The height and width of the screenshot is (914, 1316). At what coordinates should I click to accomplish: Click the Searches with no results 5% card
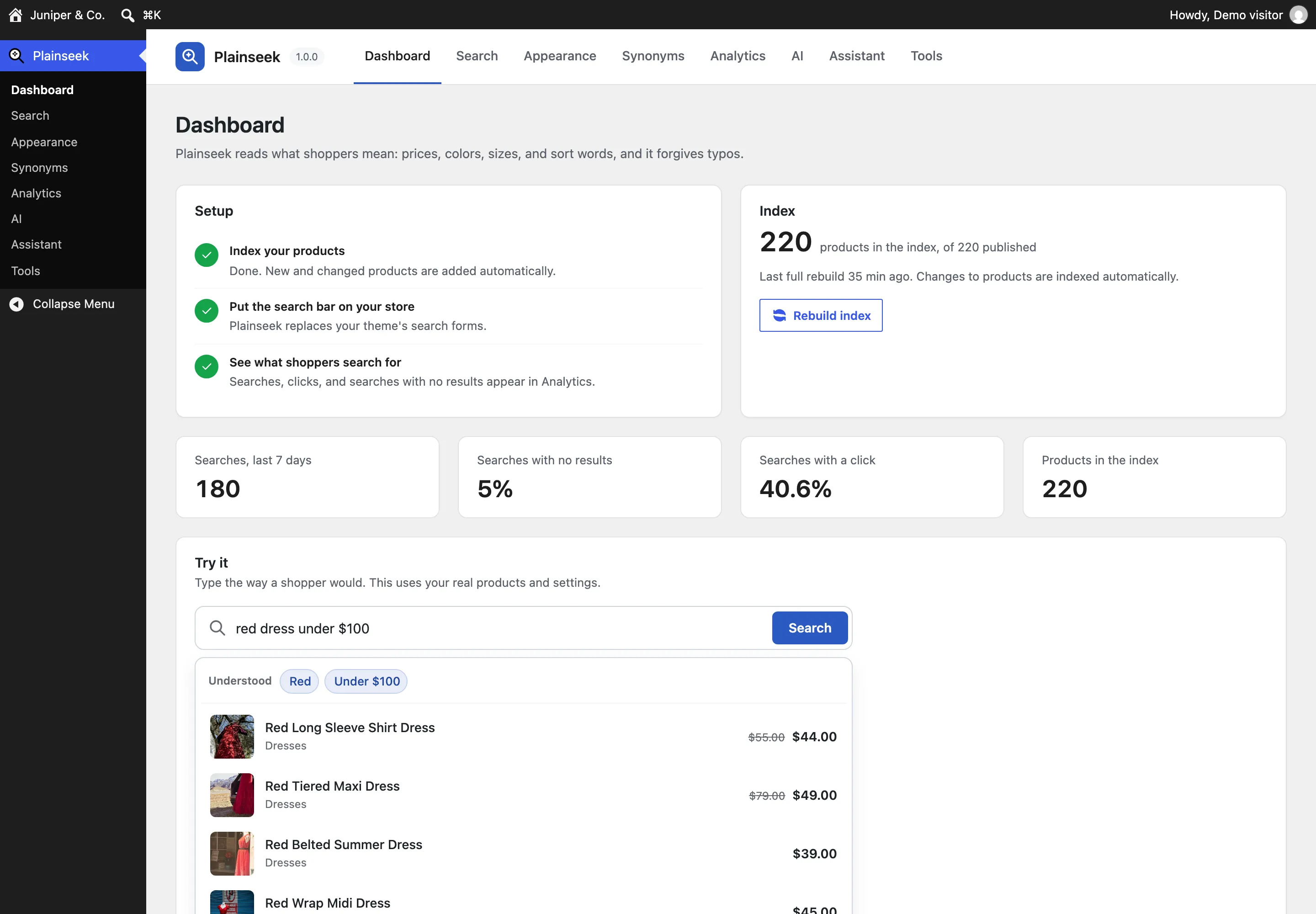pyautogui.click(x=589, y=477)
